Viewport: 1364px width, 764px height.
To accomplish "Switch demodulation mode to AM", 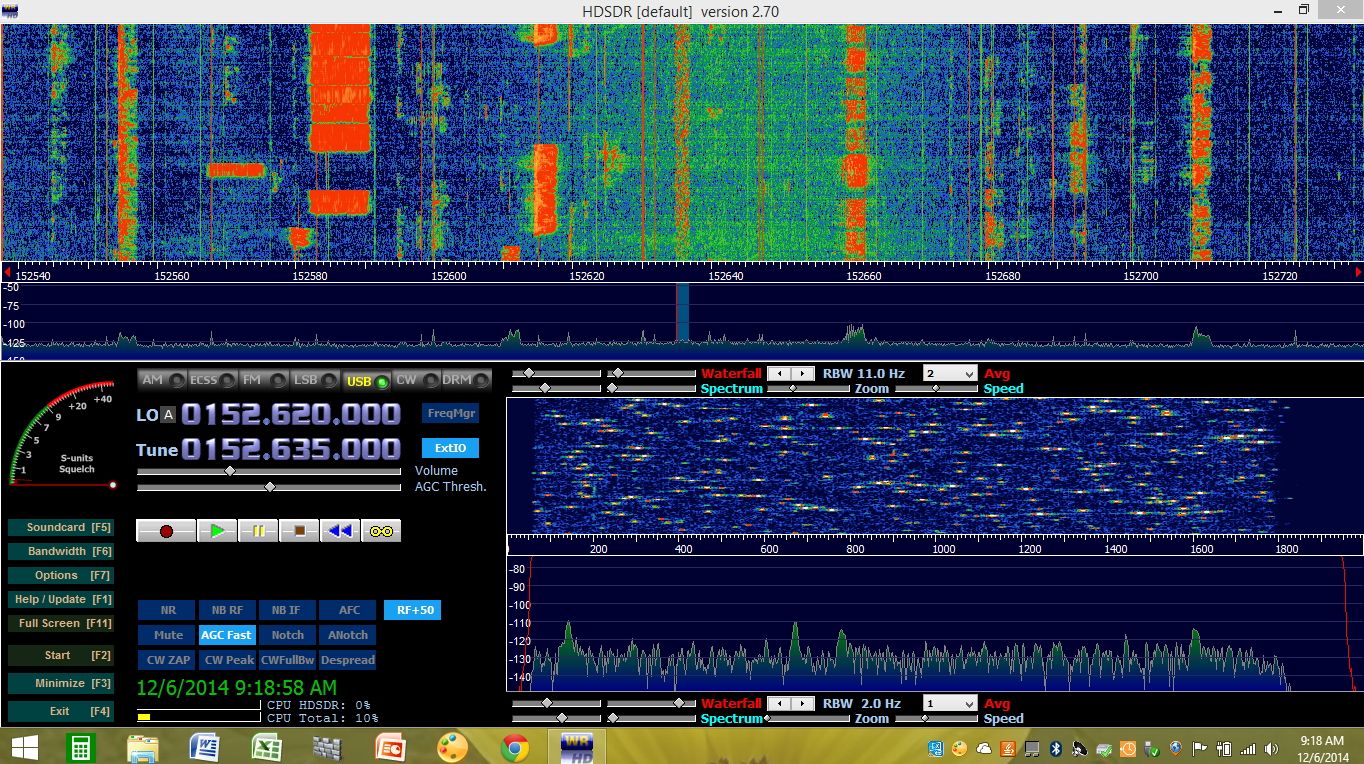I will pos(162,380).
